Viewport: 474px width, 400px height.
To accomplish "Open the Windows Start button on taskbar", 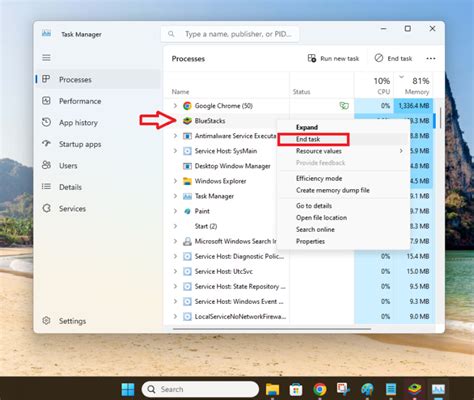I will click(128, 389).
